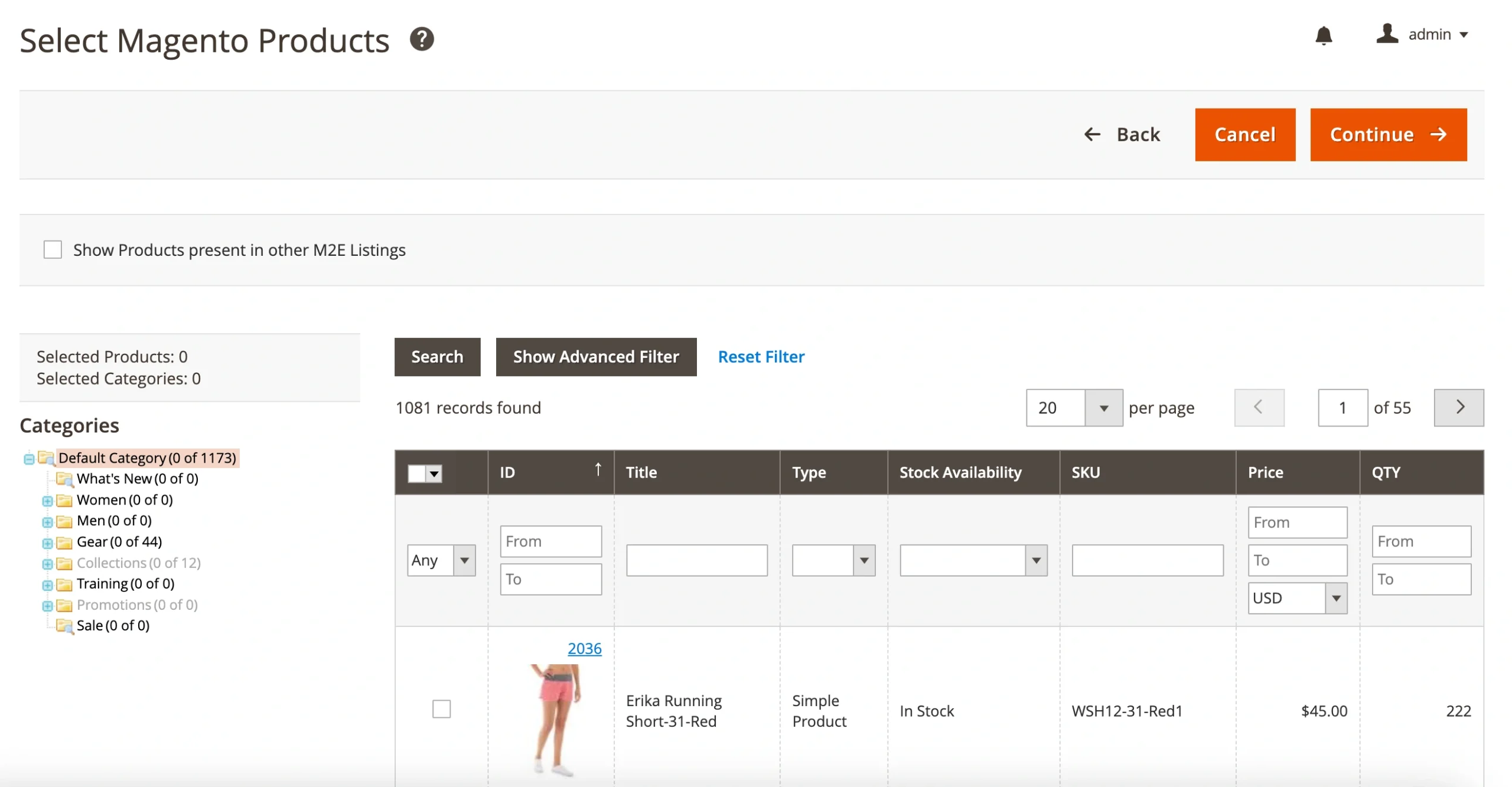Expand the Gear category node

tap(47, 542)
